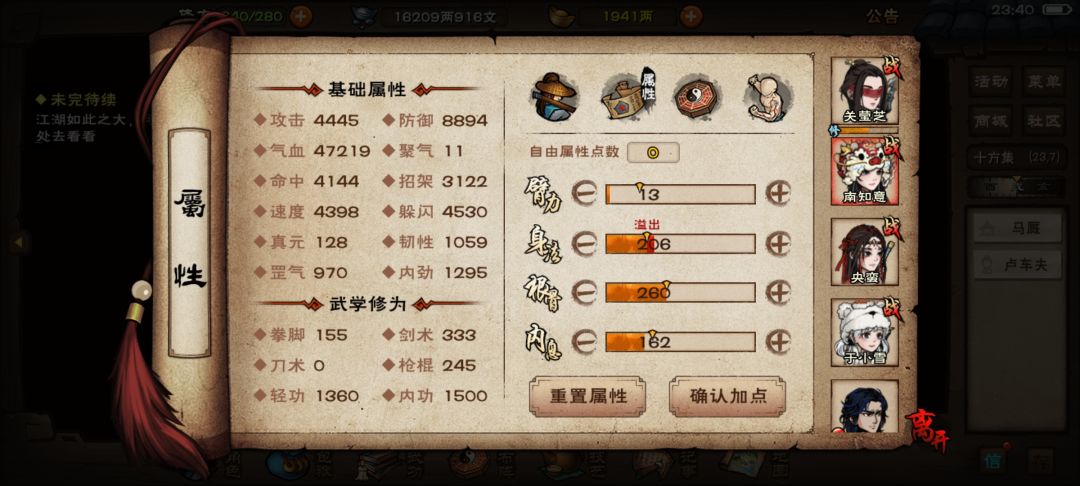Confirm points with 确认加点
This screenshot has height=486, width=1080.
point(727,397)
